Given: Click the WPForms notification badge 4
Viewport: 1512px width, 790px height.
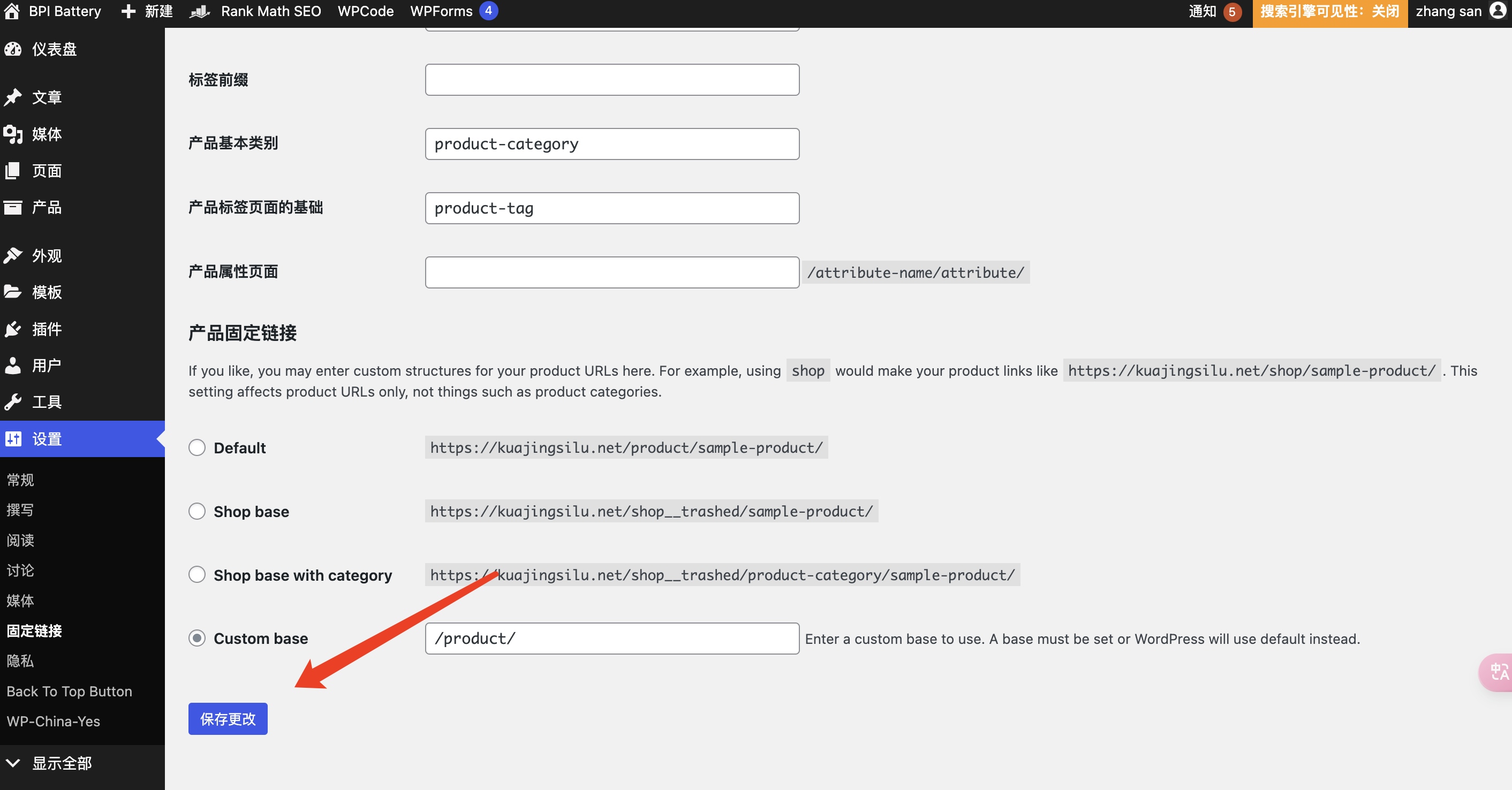Looking at the screenshot, I should click(488, 11).
